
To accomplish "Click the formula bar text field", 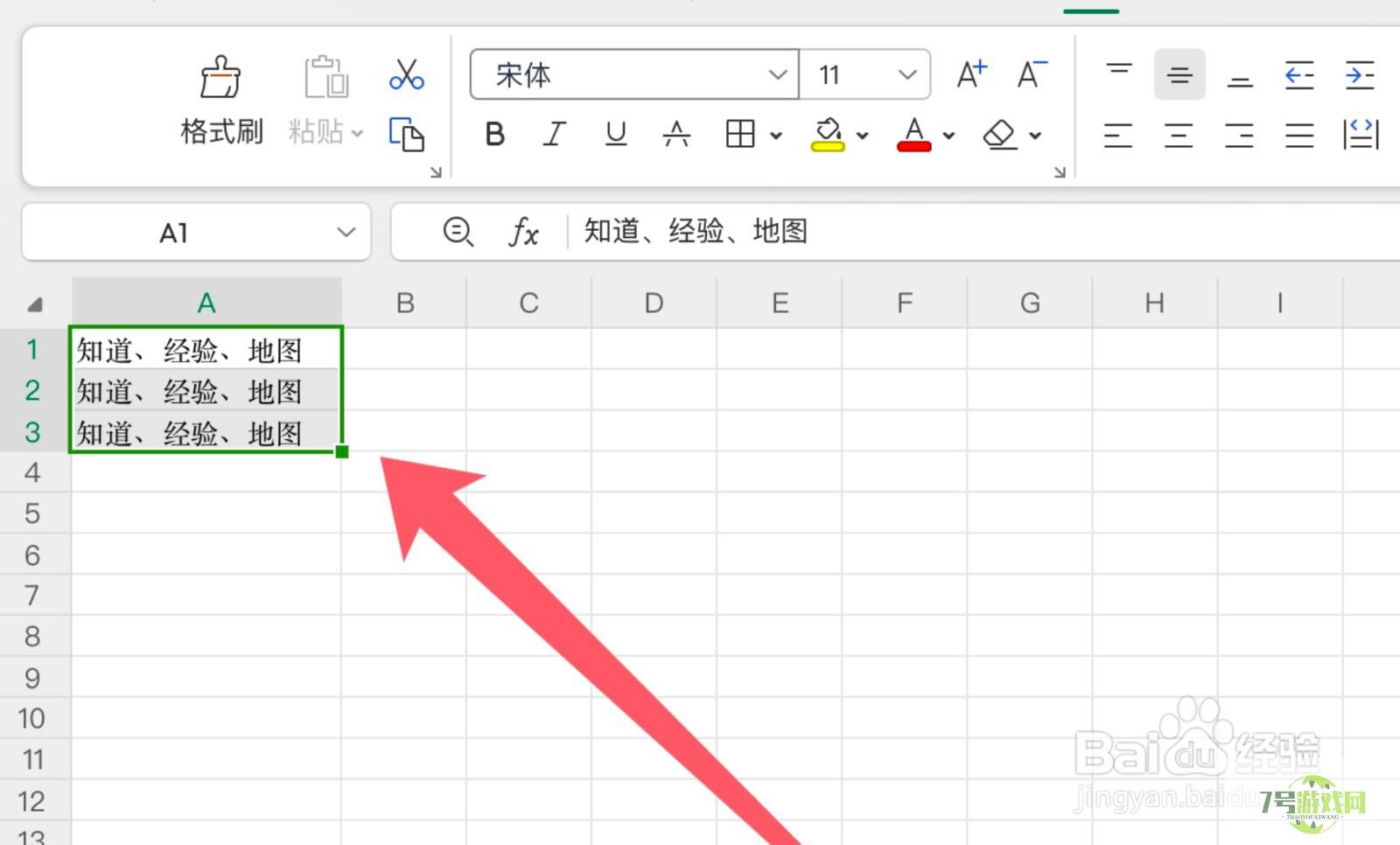I will point(962,232).
